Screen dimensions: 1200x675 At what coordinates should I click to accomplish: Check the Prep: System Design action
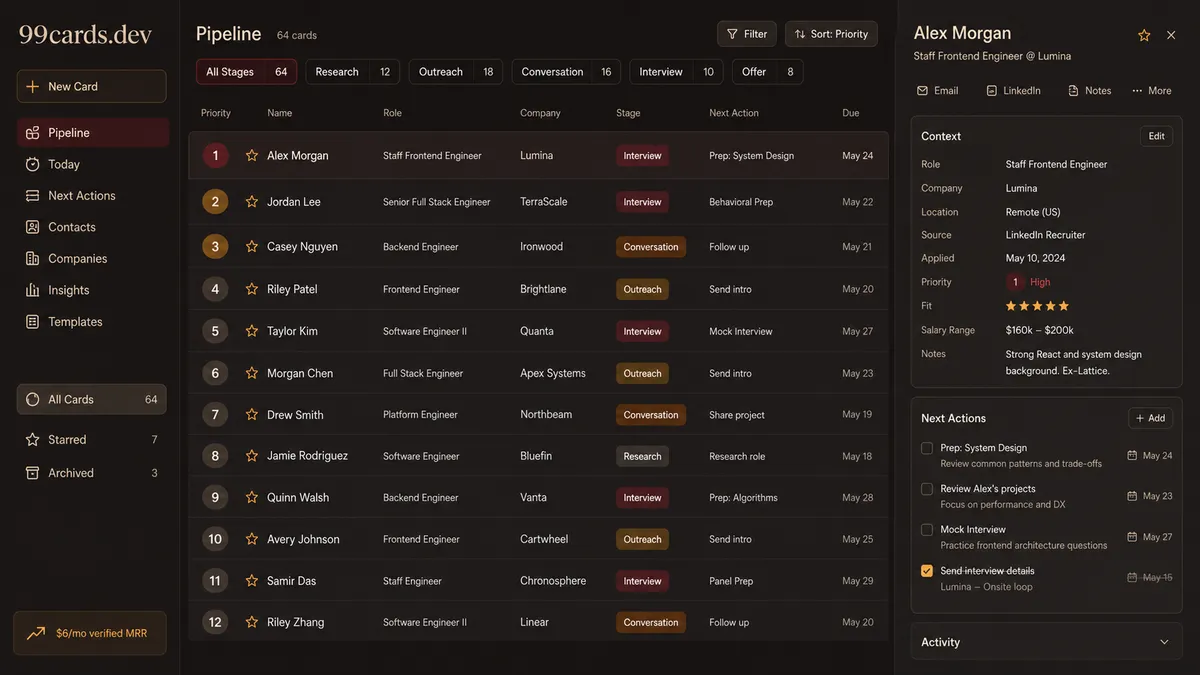927,448
